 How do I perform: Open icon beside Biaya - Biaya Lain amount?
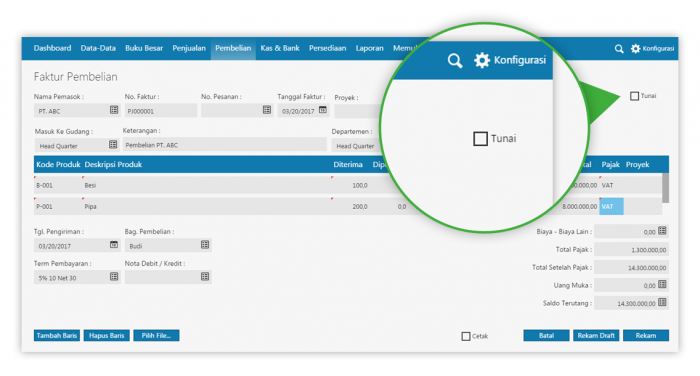pos(662,231)
